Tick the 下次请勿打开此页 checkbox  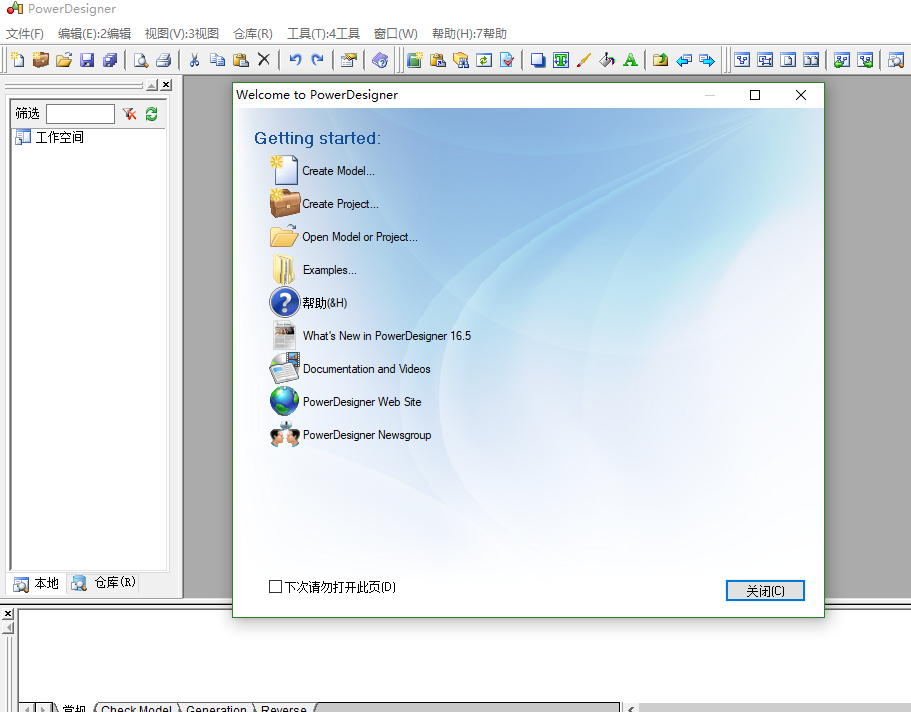point(275,586)
